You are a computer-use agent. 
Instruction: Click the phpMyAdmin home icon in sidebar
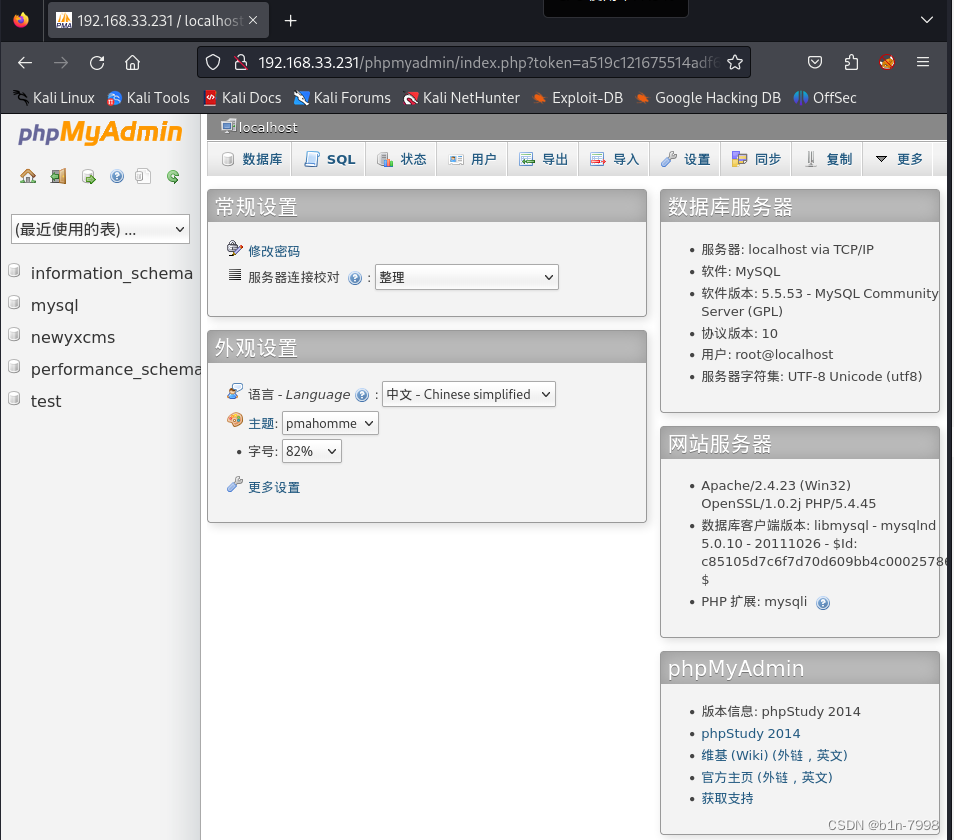point(28,176)
